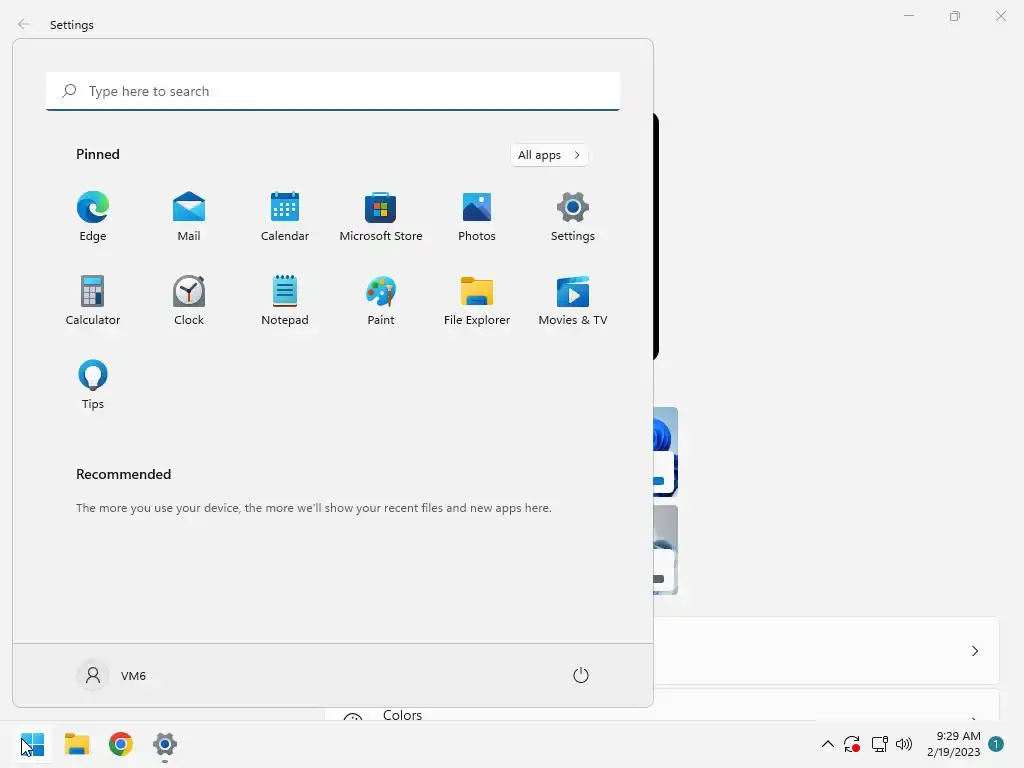Open network status tray icon
Viewport: 1024px width, 768px height.
coord(880,744)
